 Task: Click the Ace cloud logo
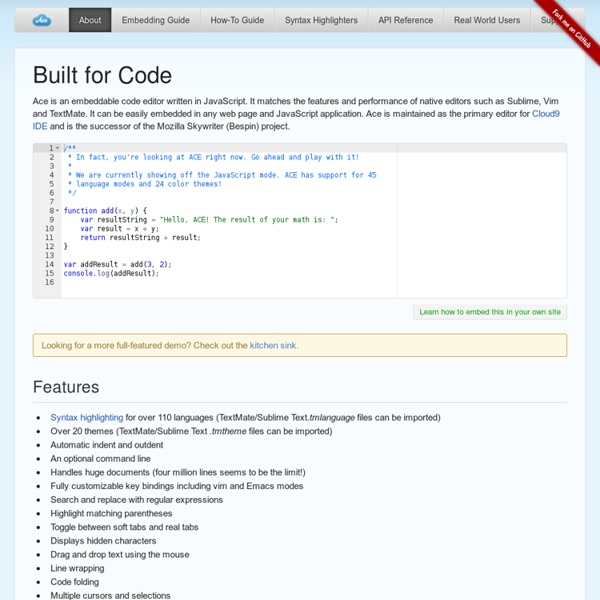pyautogui.click(x=42, y=20)
